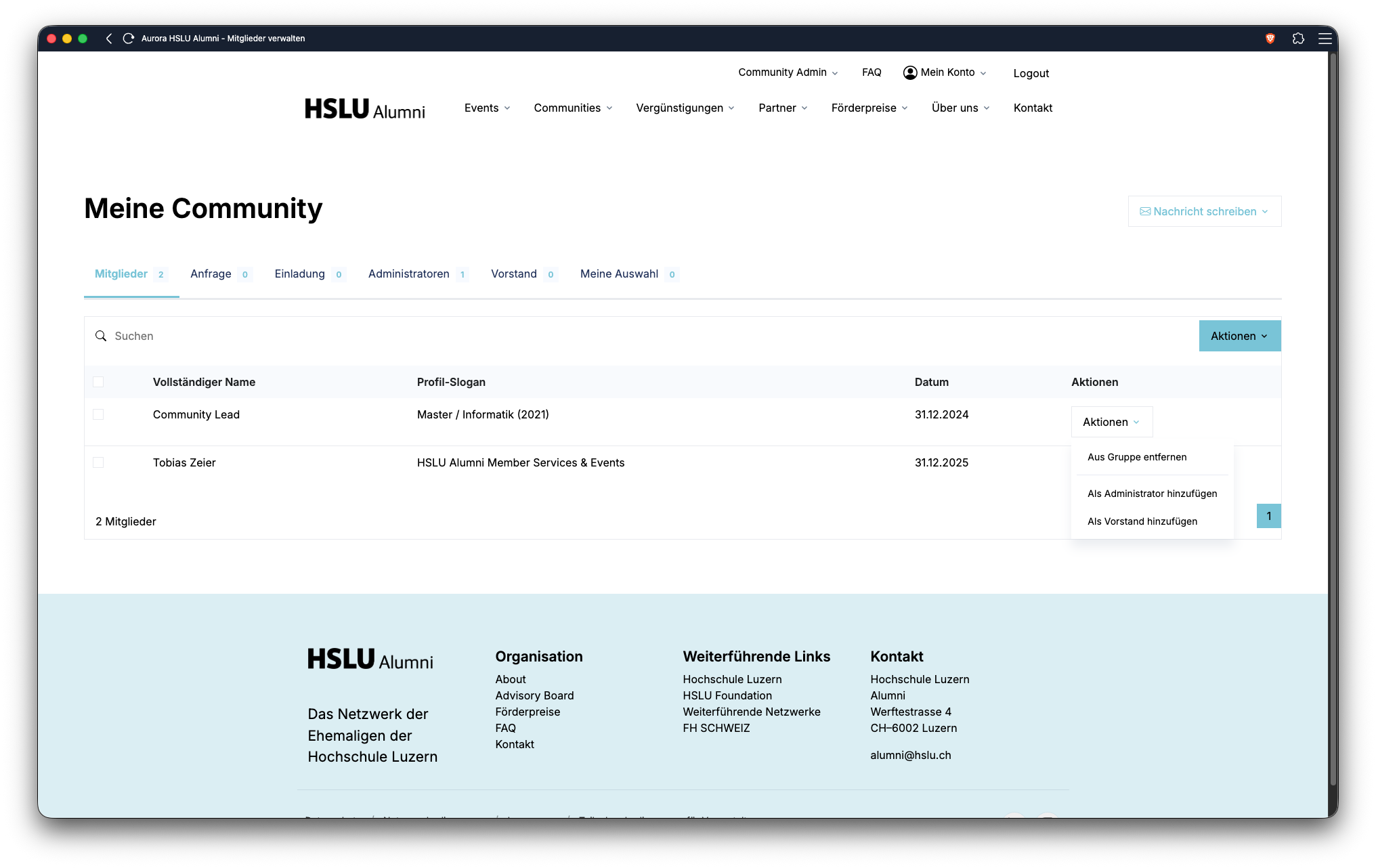Click the Logout link
The width and height of the screenshot is (1376, 868).
click(1031, 73)
